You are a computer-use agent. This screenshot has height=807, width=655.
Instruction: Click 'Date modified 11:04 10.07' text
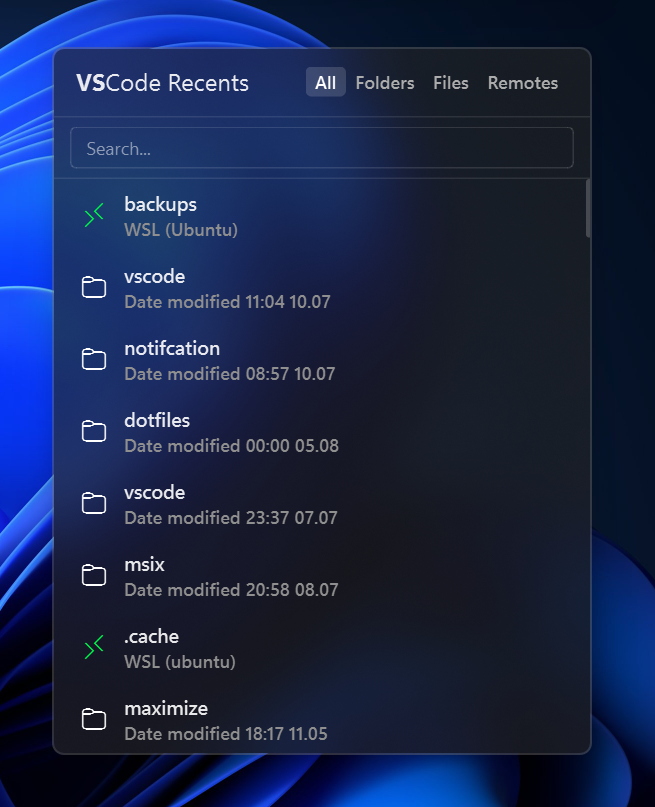pos(227,302)
